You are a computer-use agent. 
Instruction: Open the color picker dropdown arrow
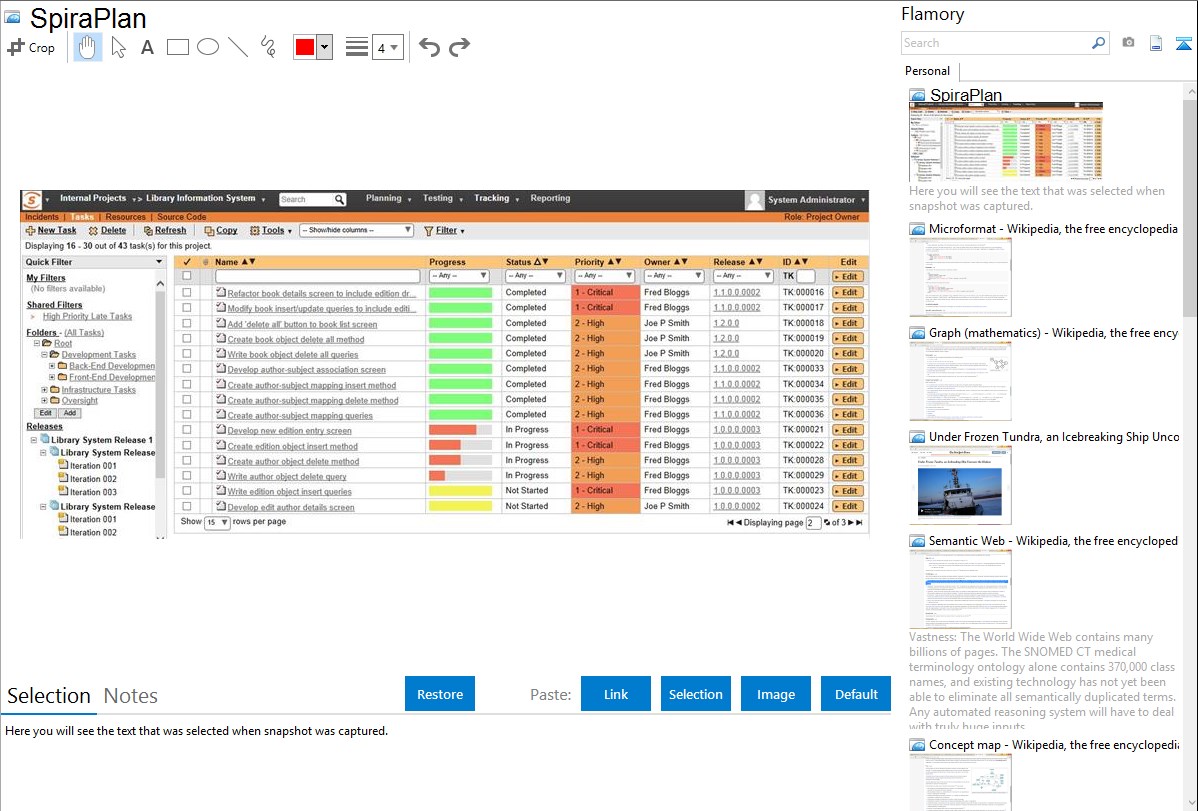(x=324, y=47)
